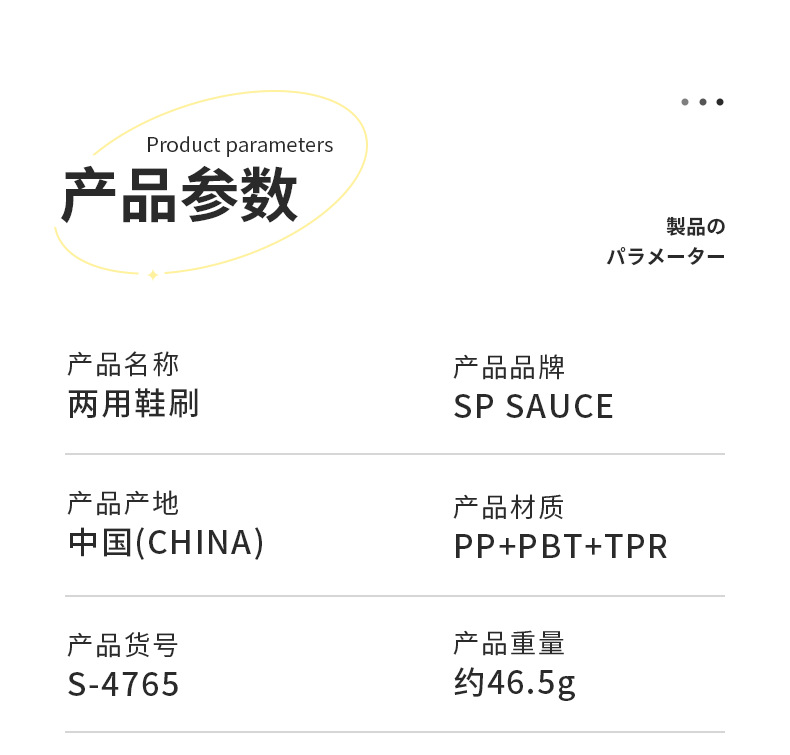790x755 pixels.
Task: Select the material value PP+PBT+TPR
Action: coord(560,547)
